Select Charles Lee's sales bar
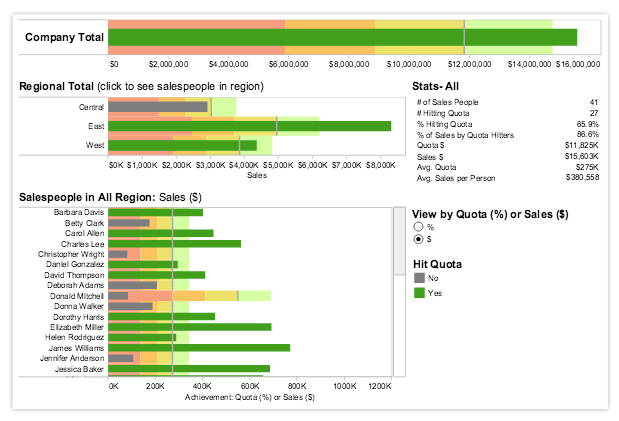619x421 pixels. (174, 243)
